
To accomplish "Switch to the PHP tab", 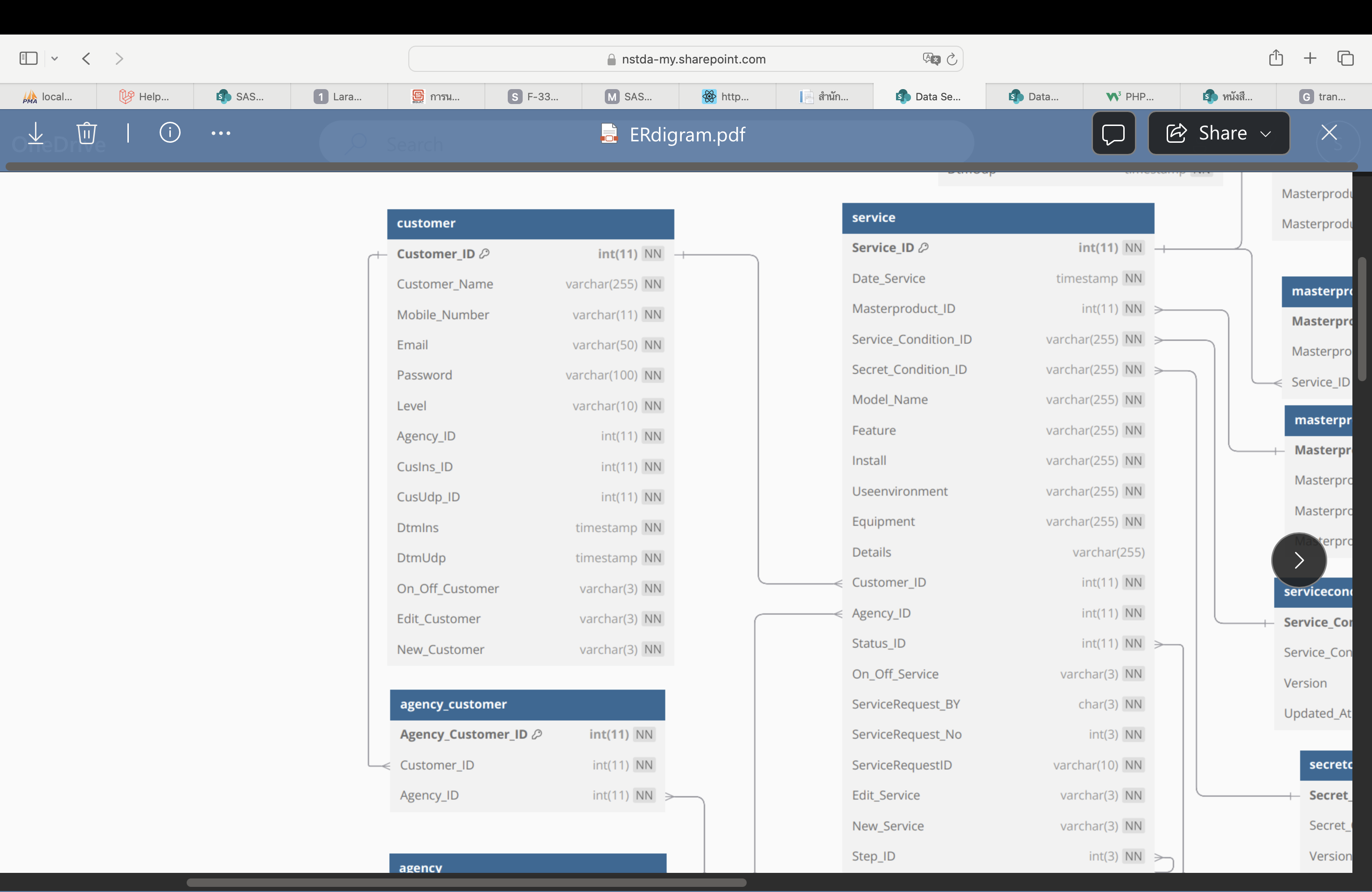I will coord(1130,97).
